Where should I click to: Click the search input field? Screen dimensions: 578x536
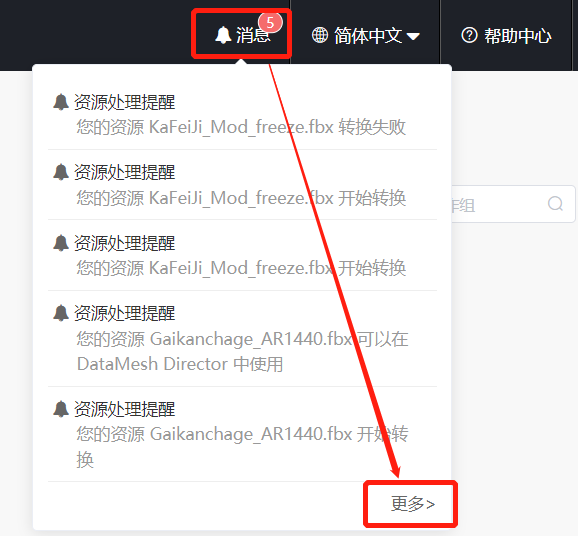tap(513, 204)
